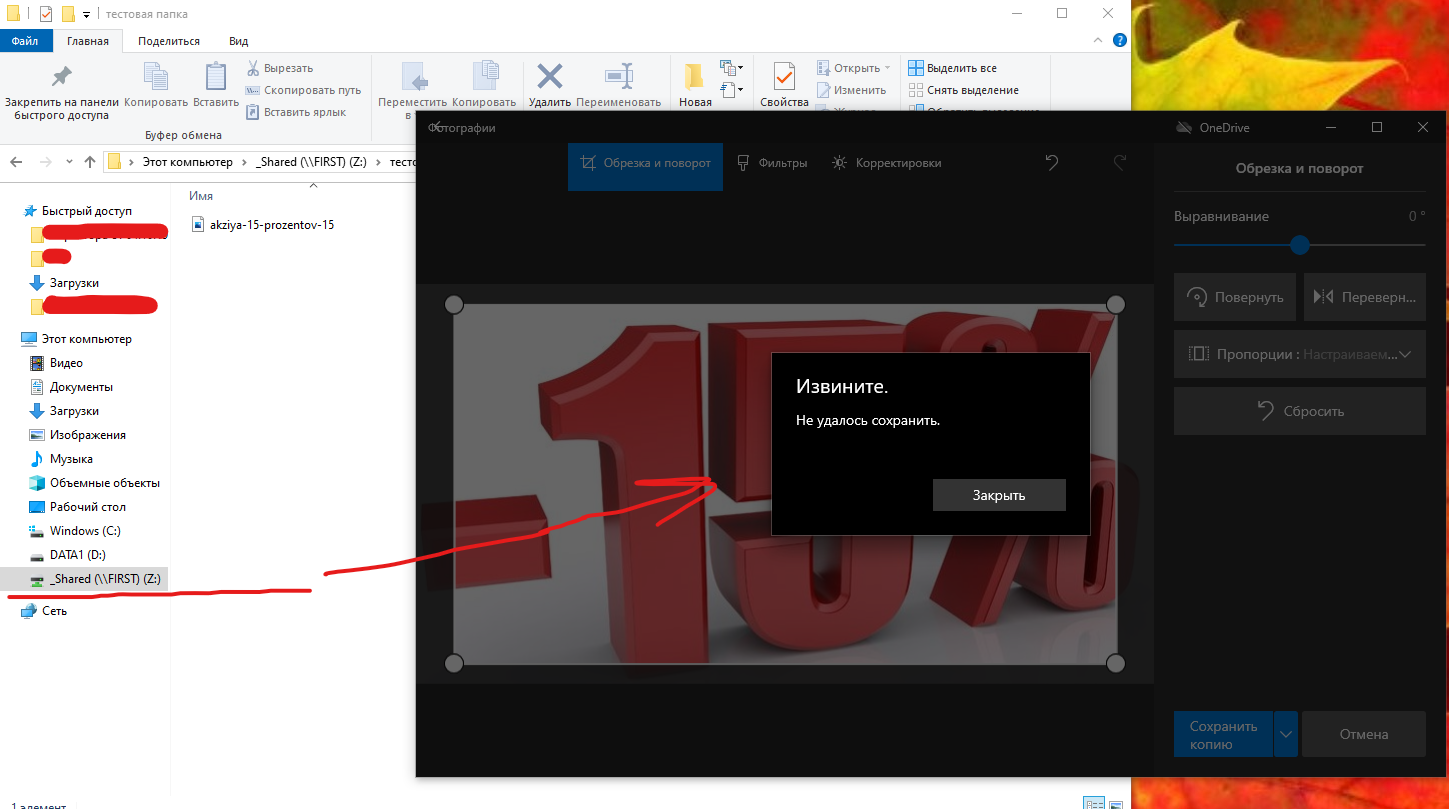Go back in Explorer navigation

coord(18,162)
